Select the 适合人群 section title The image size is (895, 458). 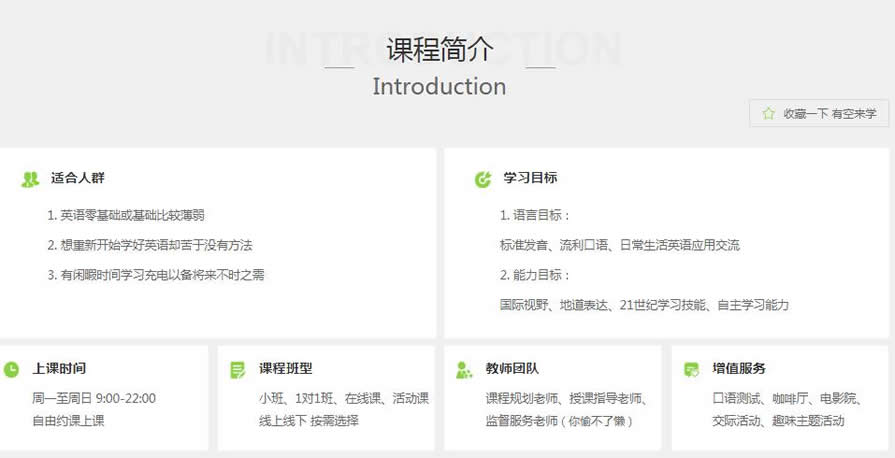click(78, 178)
